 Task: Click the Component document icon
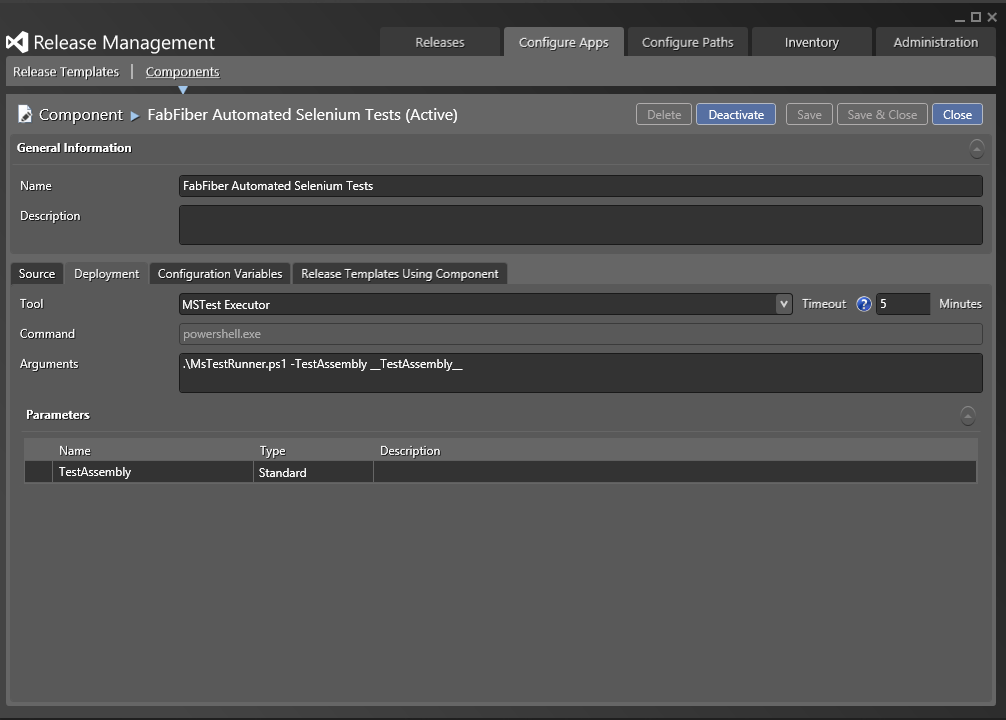(x=24, y=114)
